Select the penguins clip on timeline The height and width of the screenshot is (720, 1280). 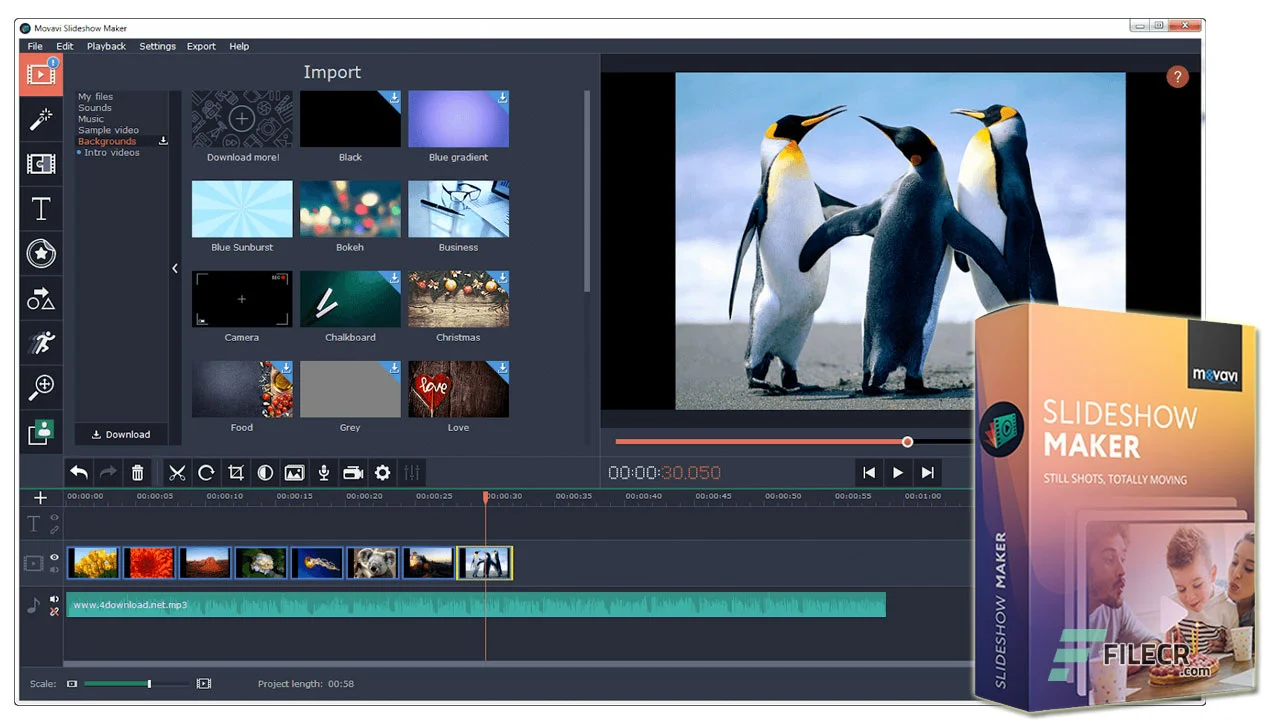(x=485, y=563)
